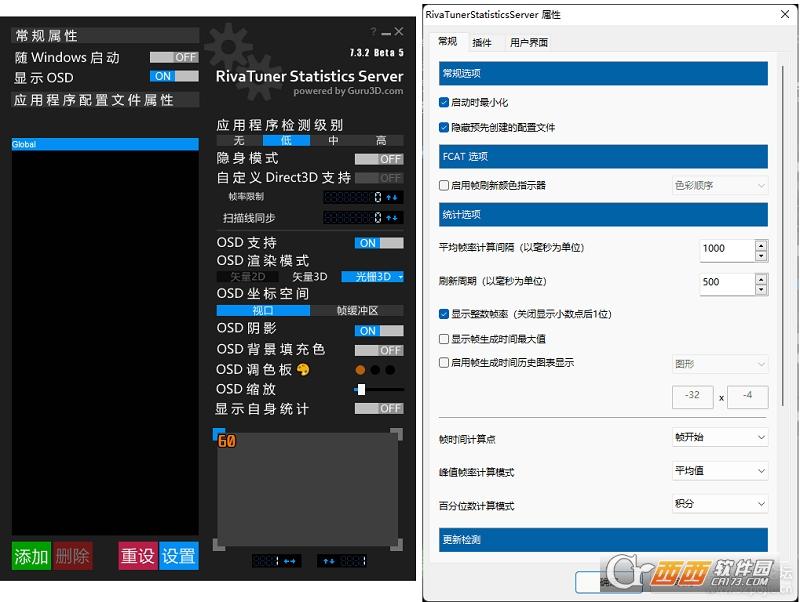Image resolution: width=800 pixels, height=602 pixels.
Task: Click the 重设 button
Action: tap(138, 556)
